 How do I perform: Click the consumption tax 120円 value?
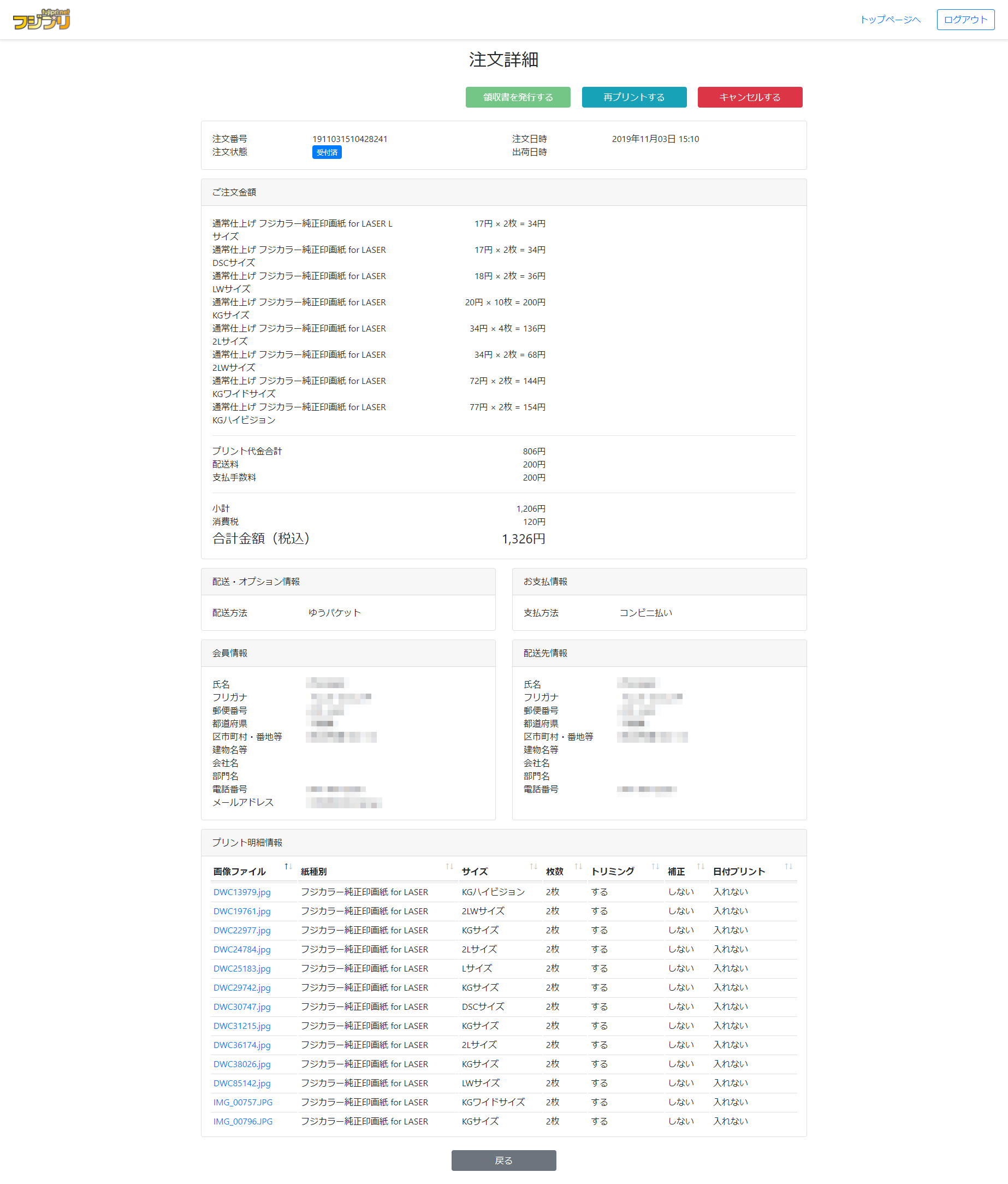[x=533, y=522]
